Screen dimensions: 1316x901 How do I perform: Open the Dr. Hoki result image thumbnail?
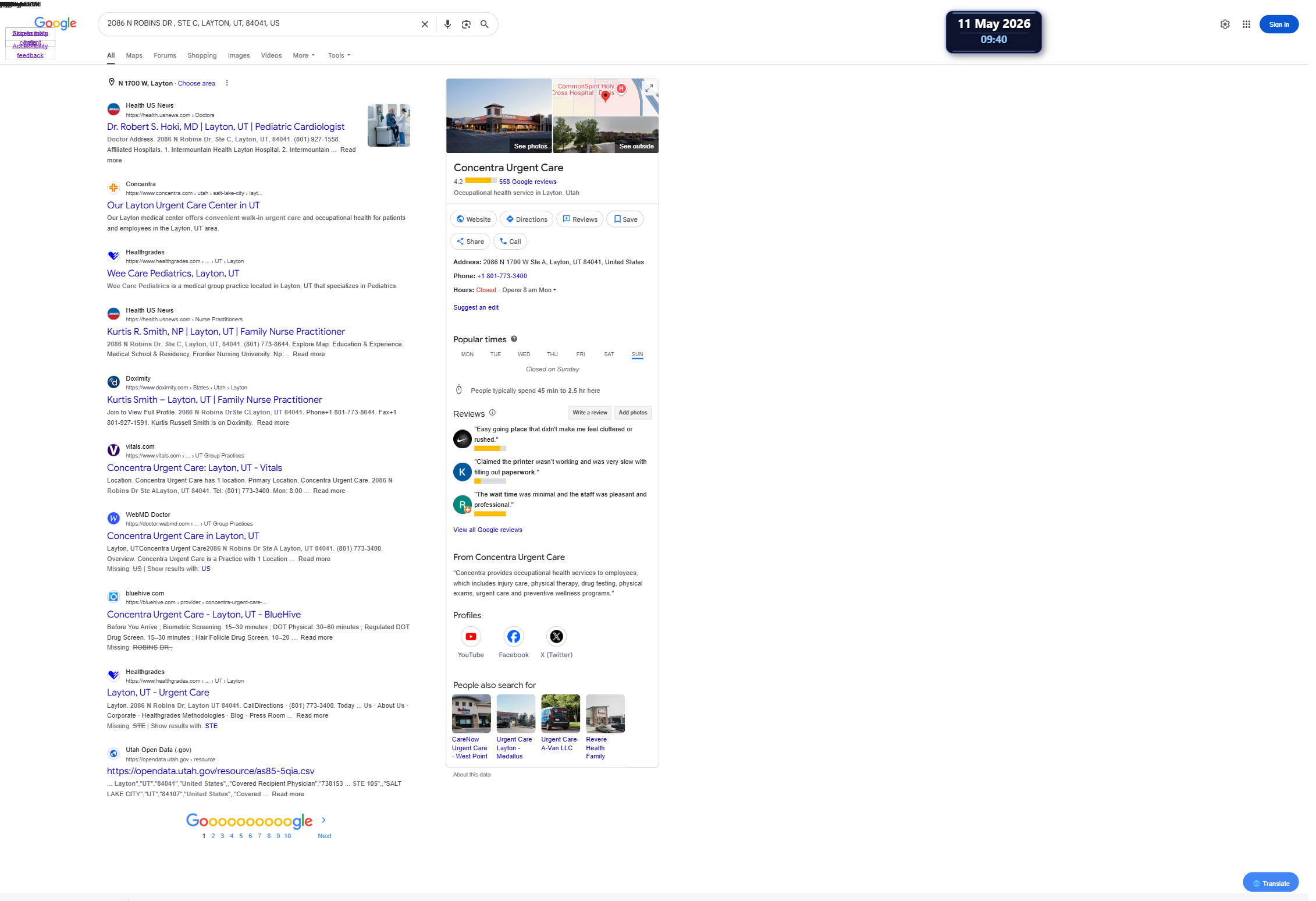[x=389, y=126]
